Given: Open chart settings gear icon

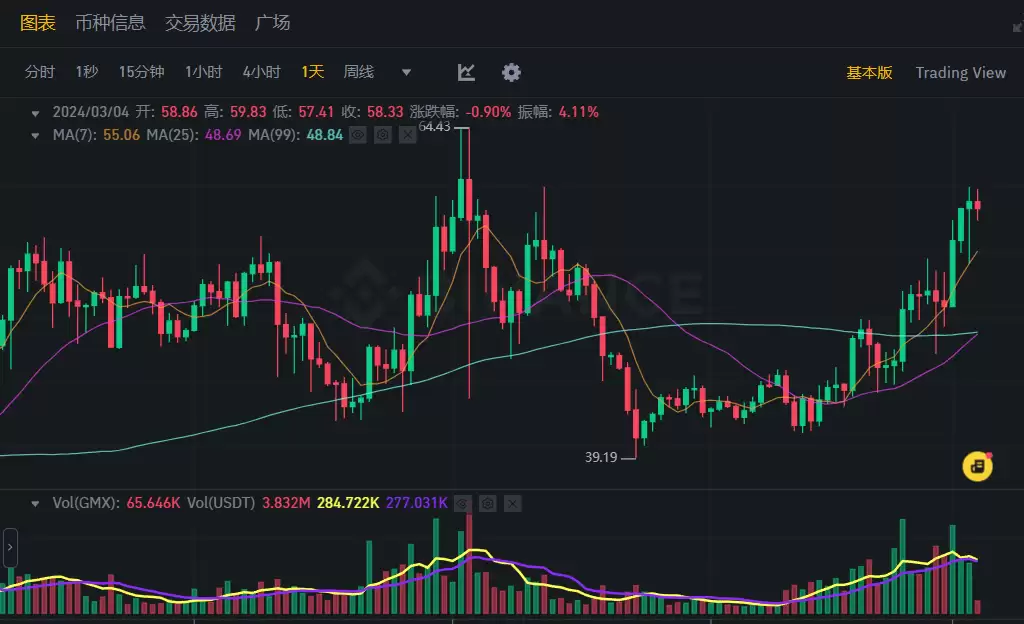Looking at the screenshot, I should [511, 72].
